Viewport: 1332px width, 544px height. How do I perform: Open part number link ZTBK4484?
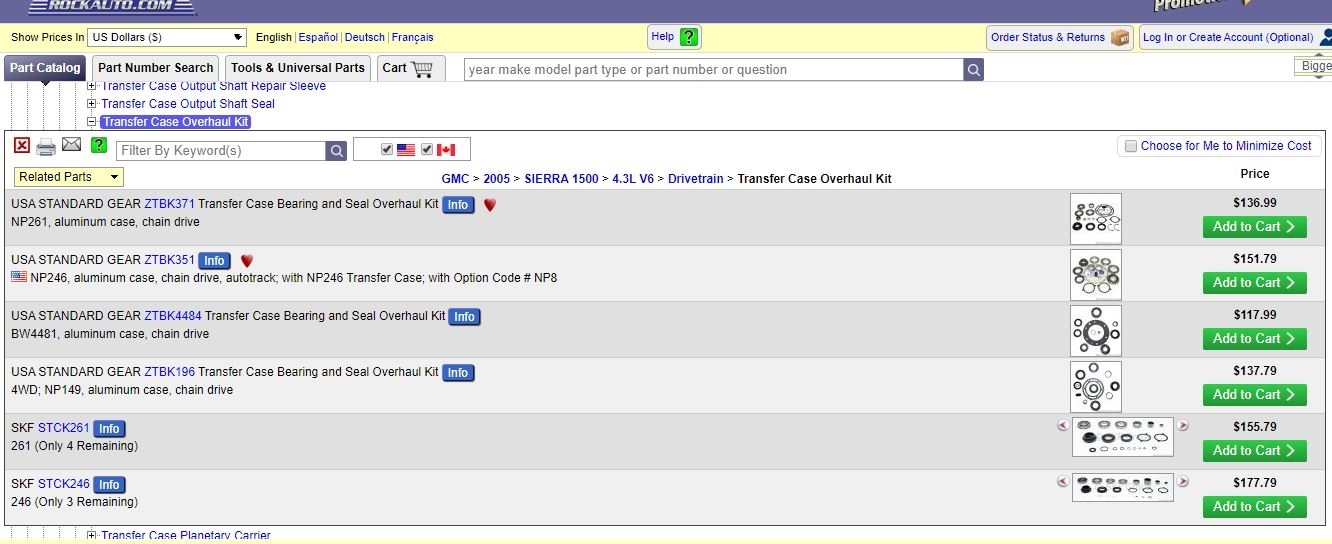point(173,316)
